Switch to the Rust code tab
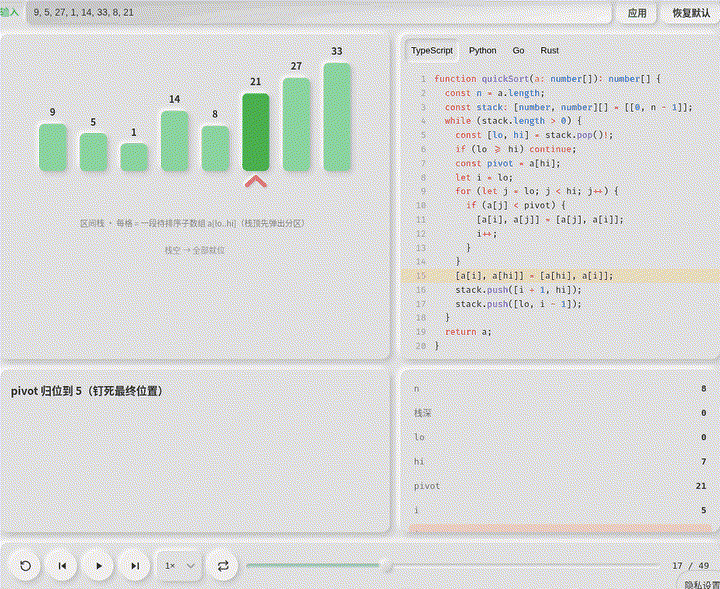Image resolution: width=720 pixels, height=589 pixels. [x=549, y=50]
